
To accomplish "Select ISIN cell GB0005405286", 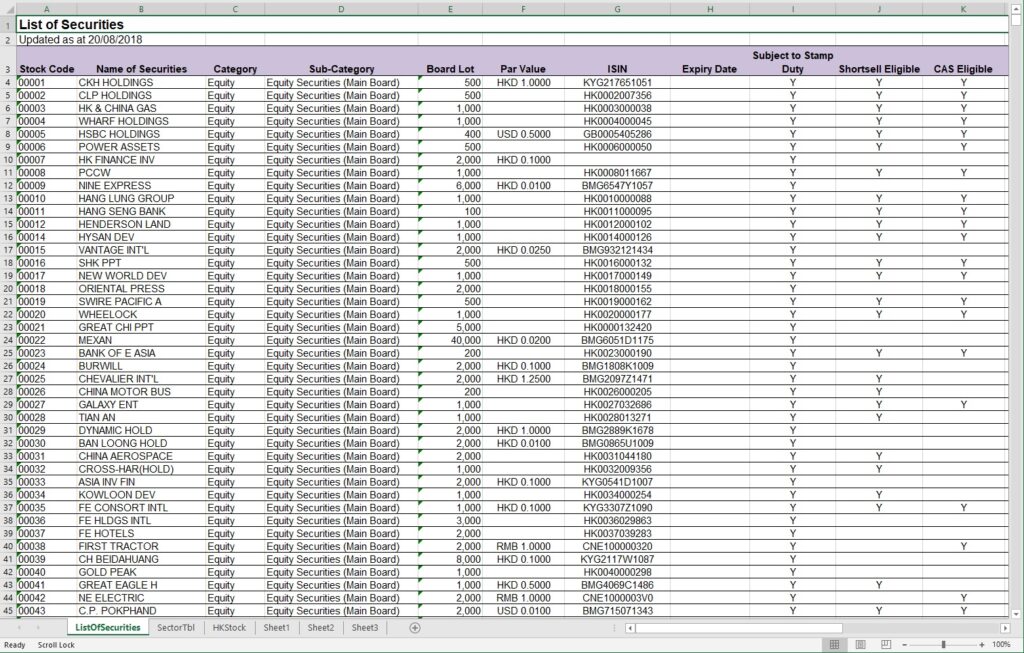I will pos(617,134).
